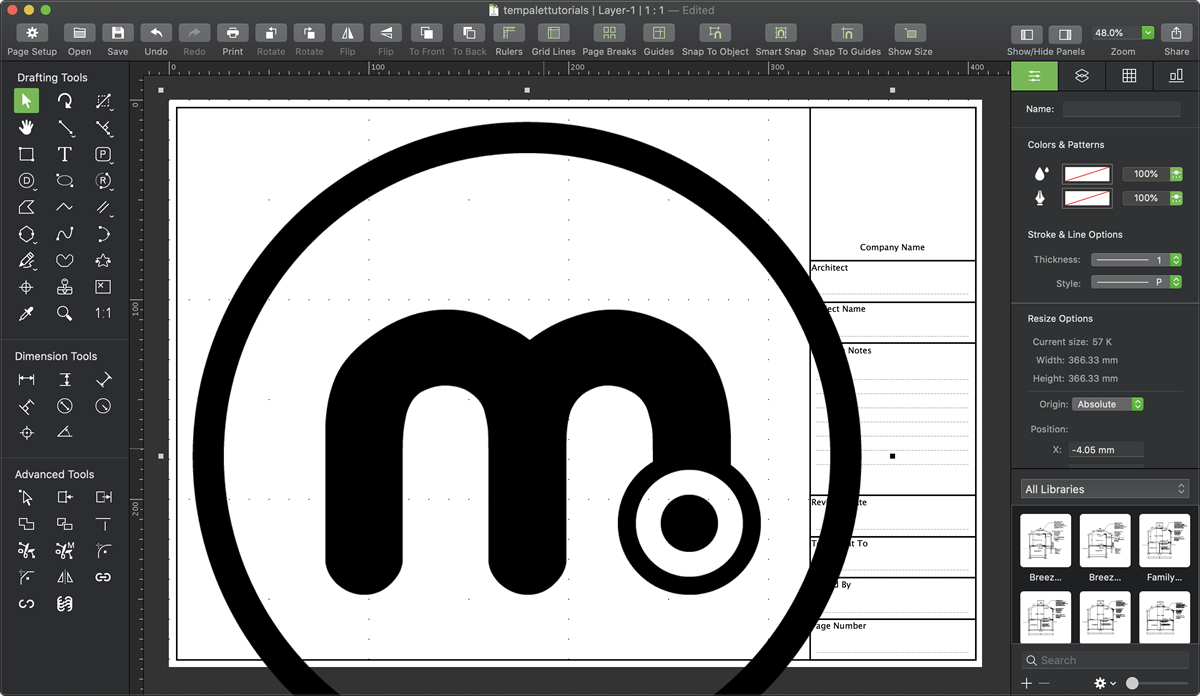Click the Print toolbar icon
The height and width of the screenshot is (696, 1200).
pyautogui.click(x=233, y=33)
